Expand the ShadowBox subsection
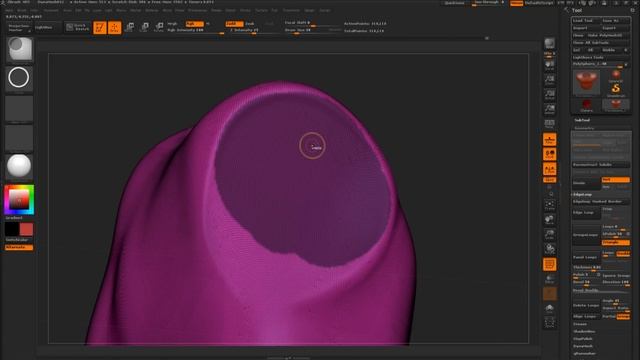Viewport: 640px width, 360px height. click(584, 331)
